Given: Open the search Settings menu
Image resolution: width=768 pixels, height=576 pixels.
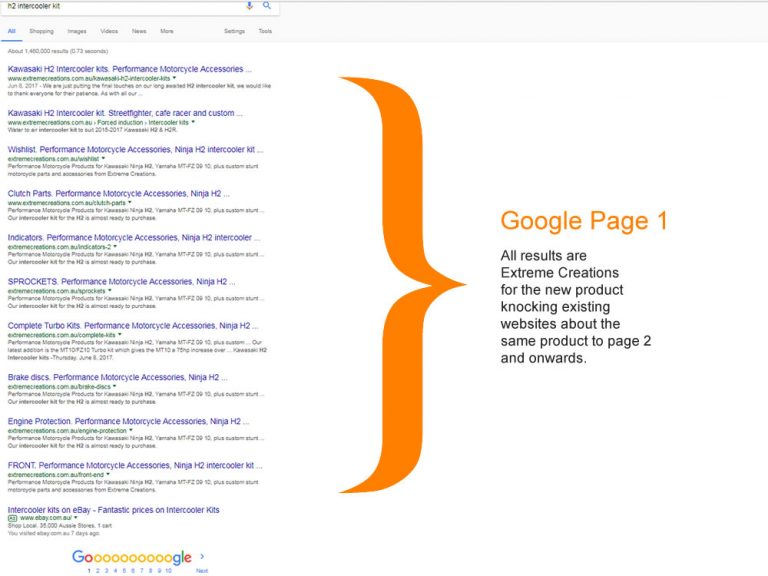Looking at the screenshot, I should pyautogui.click(x=234, y=31).
